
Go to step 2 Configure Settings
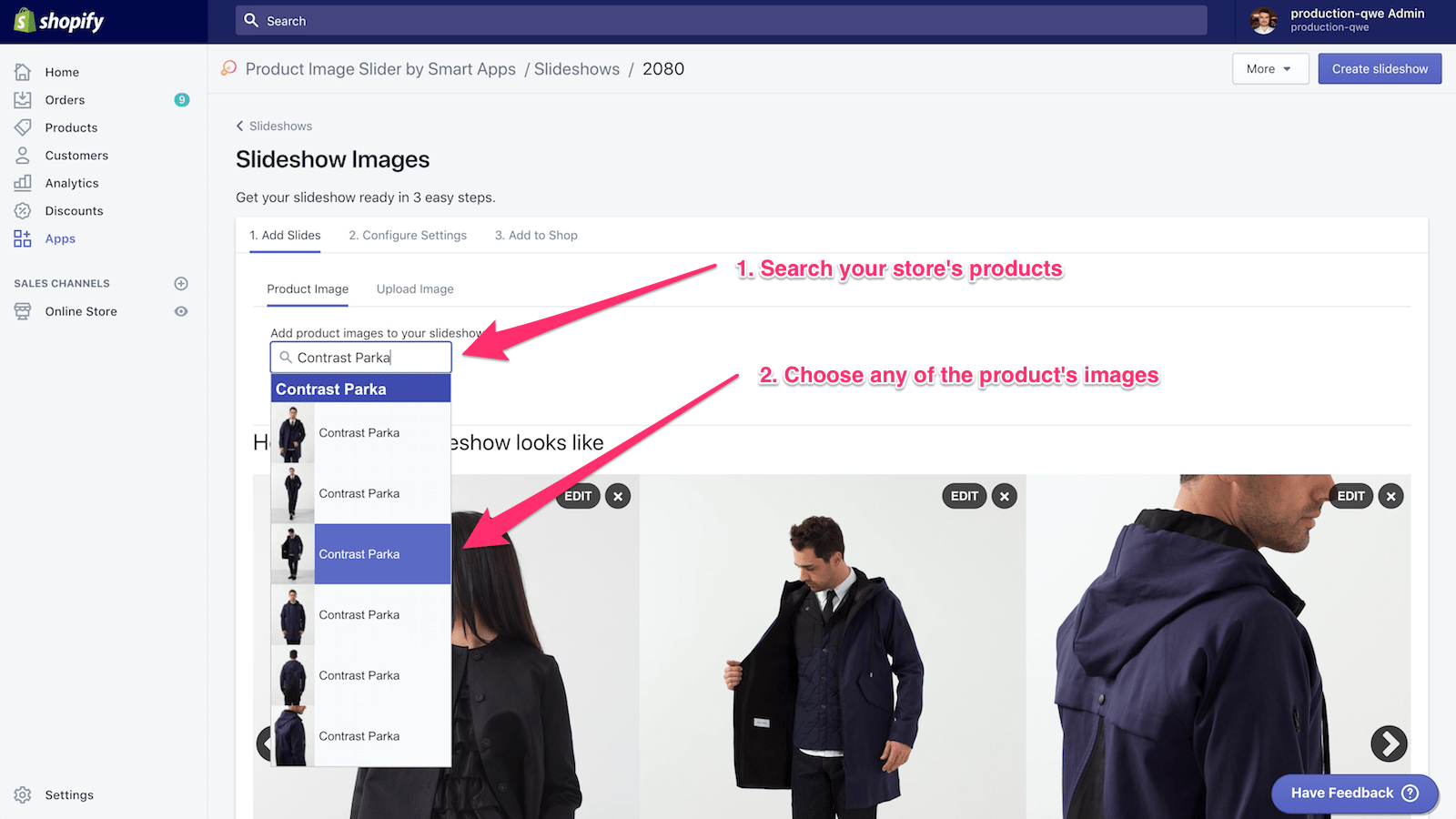tap(407, 235)
